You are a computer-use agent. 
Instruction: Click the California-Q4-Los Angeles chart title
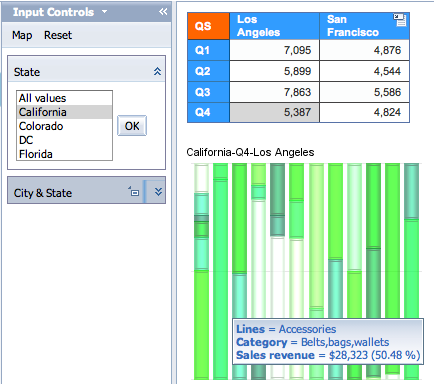tap(250, 152)
